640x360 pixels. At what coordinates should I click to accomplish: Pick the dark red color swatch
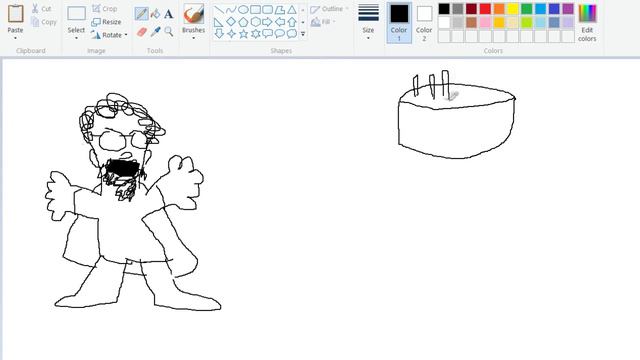(x=471, y=9)
